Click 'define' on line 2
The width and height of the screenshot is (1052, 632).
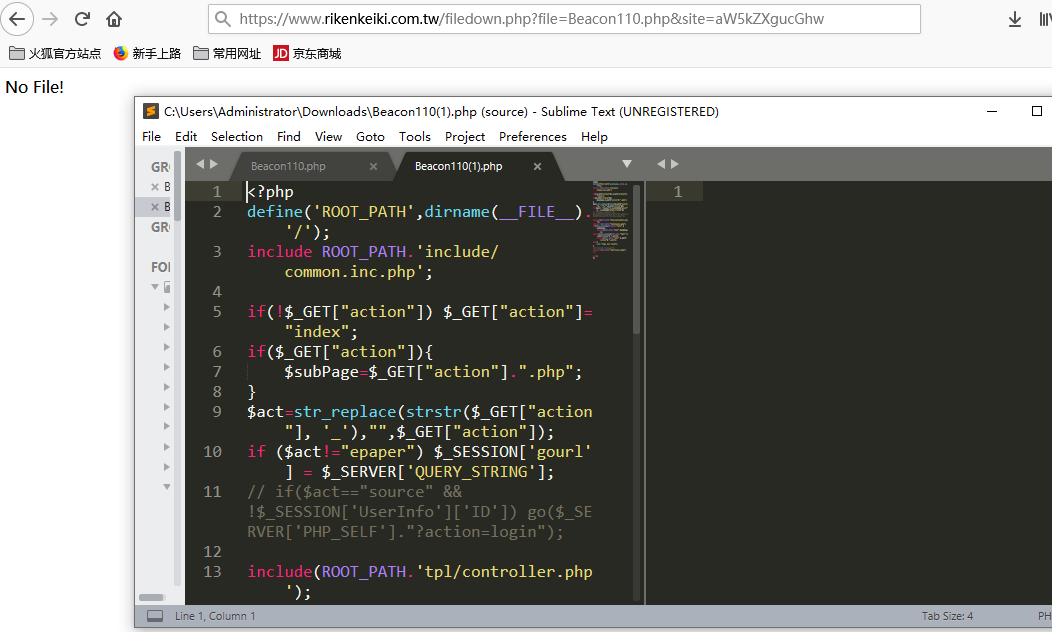(x=275, y=212)
